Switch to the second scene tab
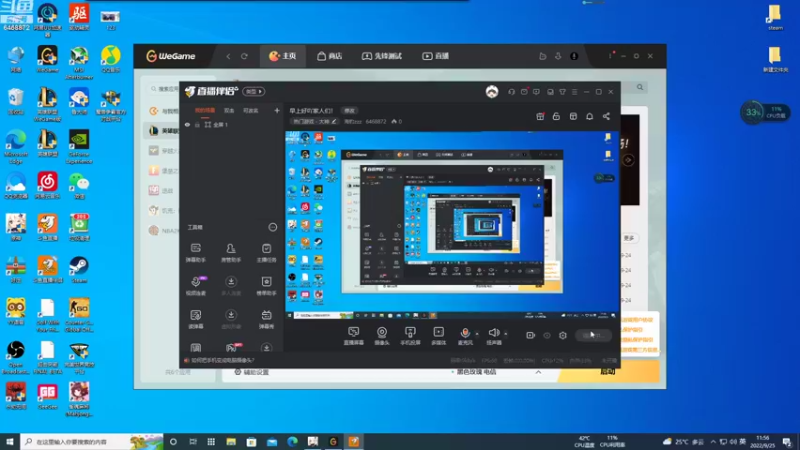This screenshot has width=800, height=450. pyautogui.click(x=229, y=110)
